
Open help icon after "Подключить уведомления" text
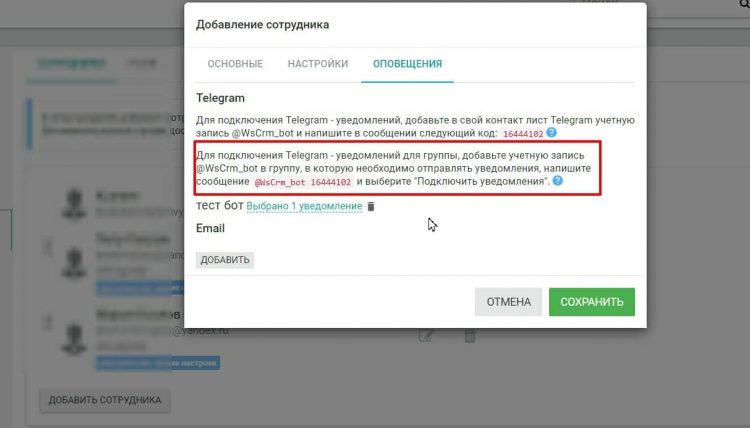[x=557, y=181]
